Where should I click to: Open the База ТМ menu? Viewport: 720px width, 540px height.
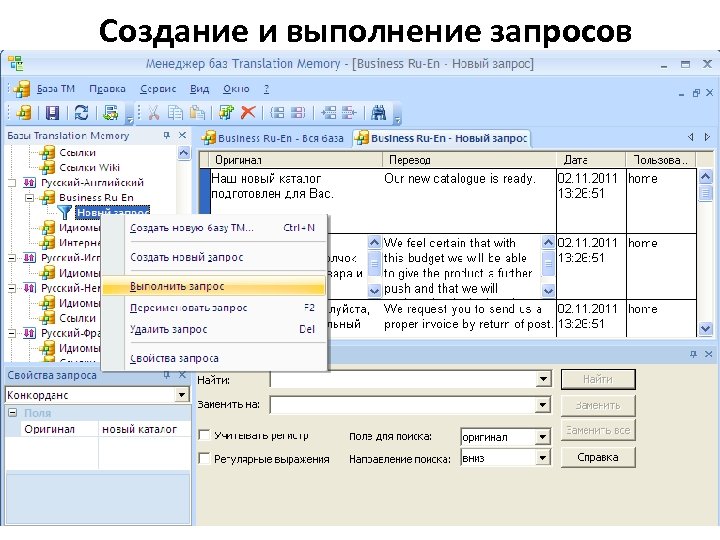pos(56,89)
